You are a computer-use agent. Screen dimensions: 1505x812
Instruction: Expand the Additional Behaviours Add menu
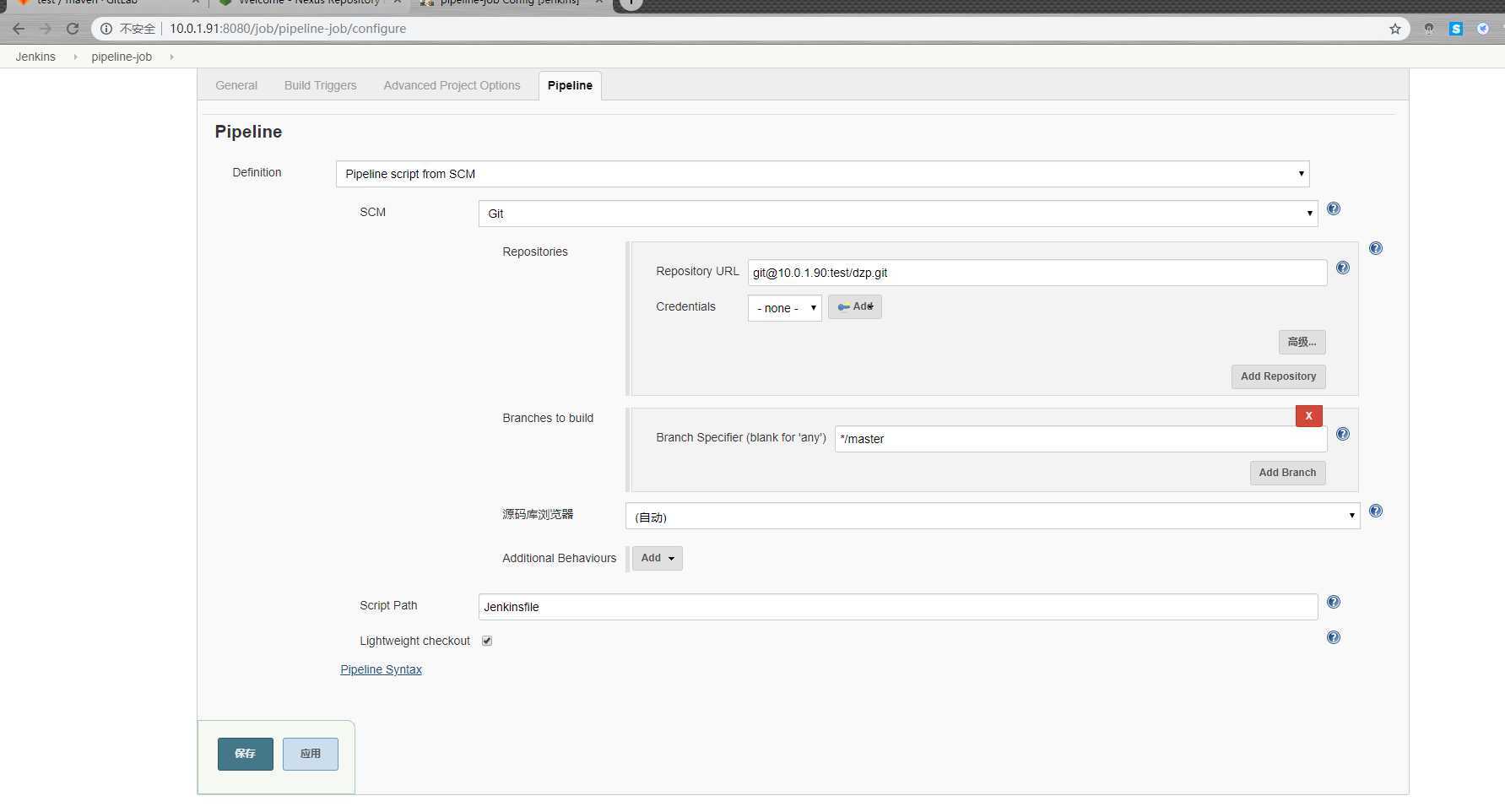point(658,558)
